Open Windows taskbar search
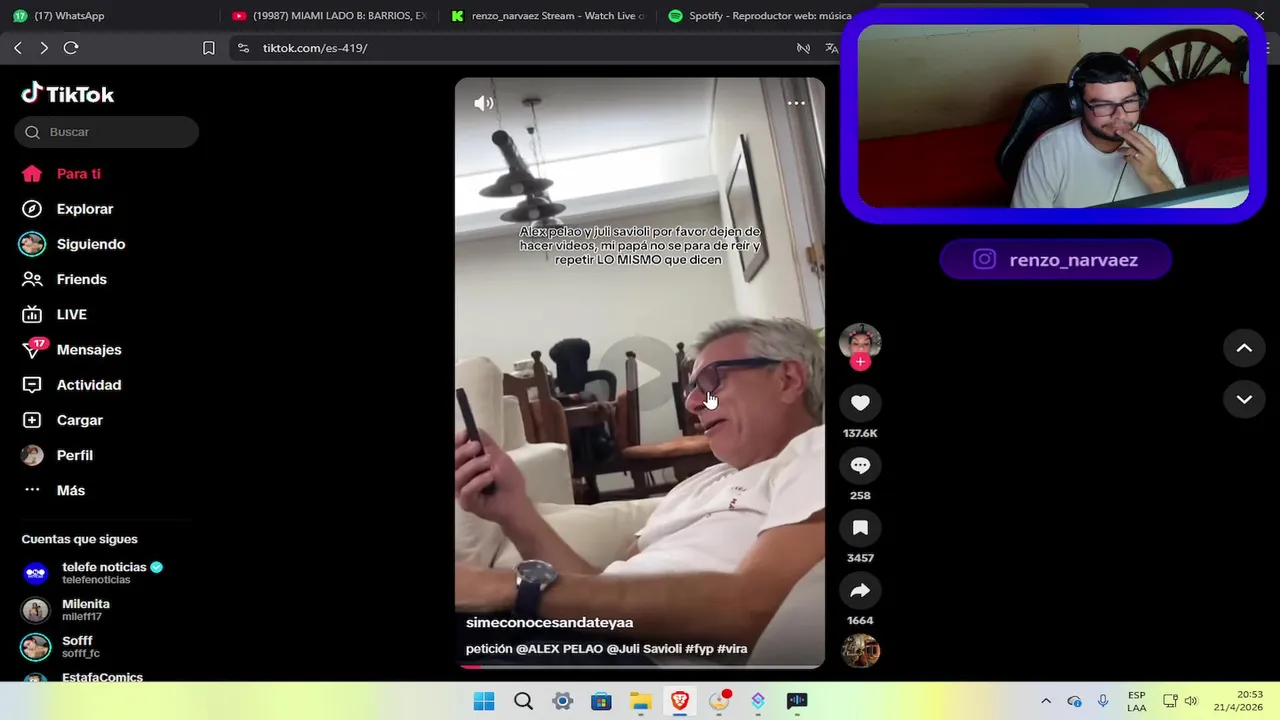The height and width of the screenshot is (720, 1280). pos(523,701)
